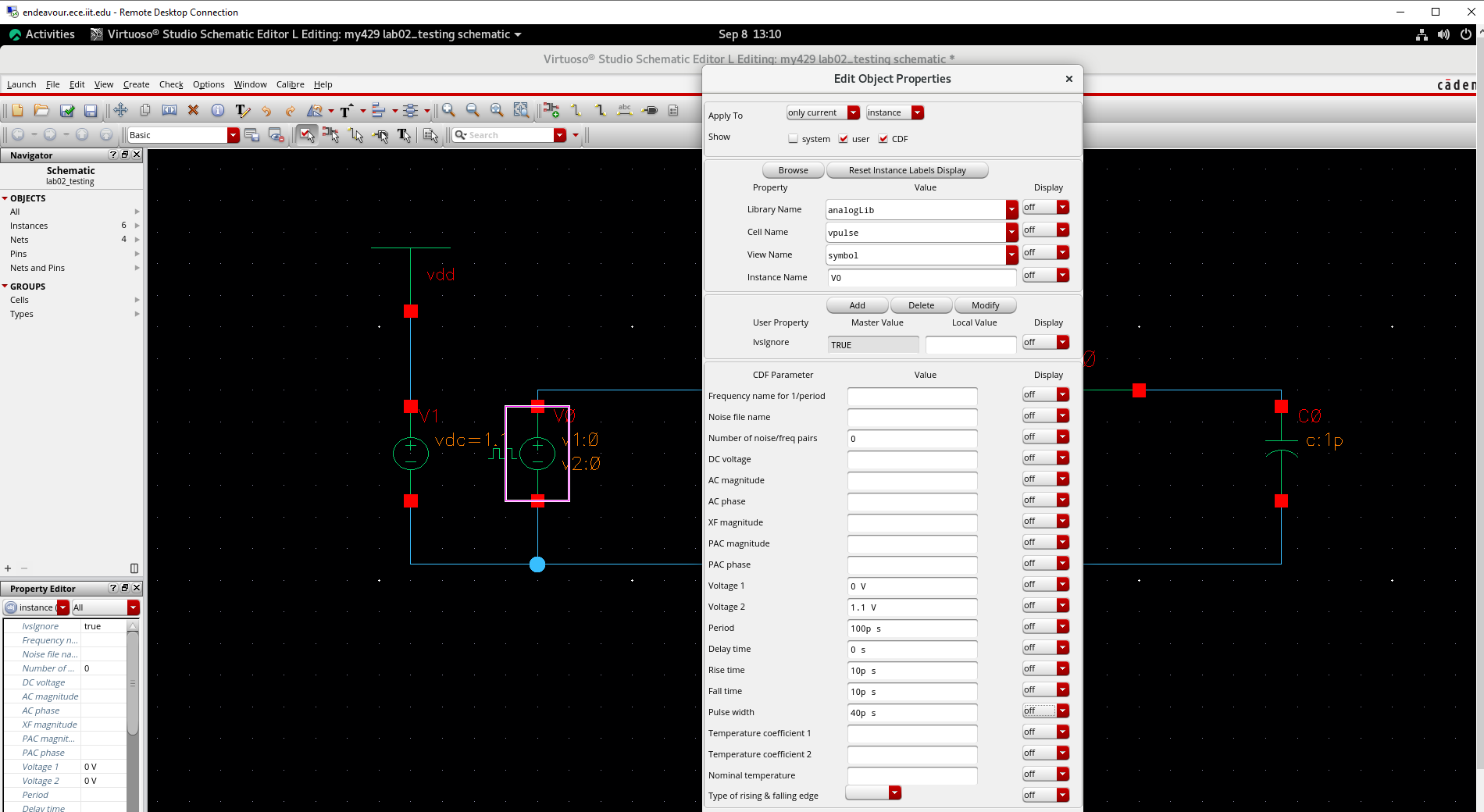Open the Pulse width display dropdown
This screenshot has height=812, width=1484.
(x=1046, y=710)
